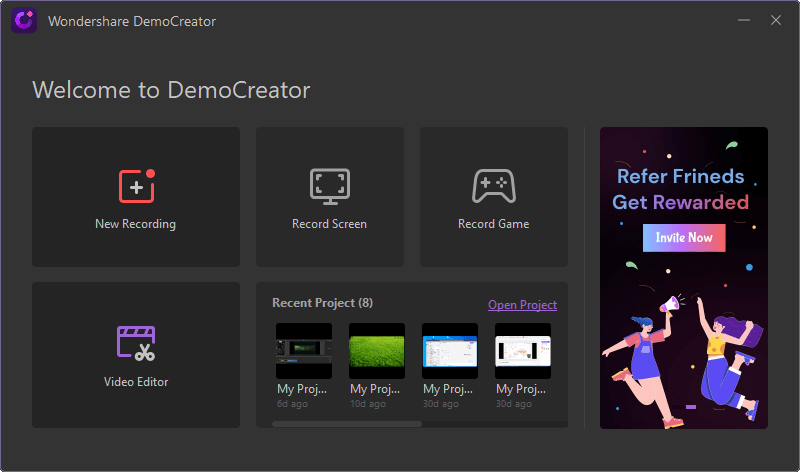Viewport: 800px width, 472px height.
Task: Minimize the DemoCreator window
Action: click(744, 20)
